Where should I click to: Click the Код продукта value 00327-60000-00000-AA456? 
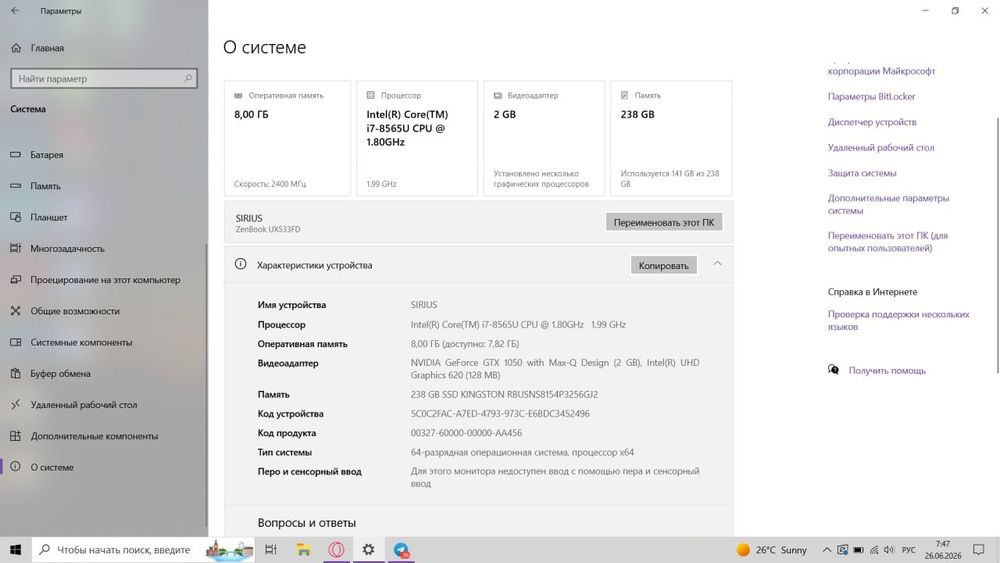pyautogui.click(x=466, y=433)
